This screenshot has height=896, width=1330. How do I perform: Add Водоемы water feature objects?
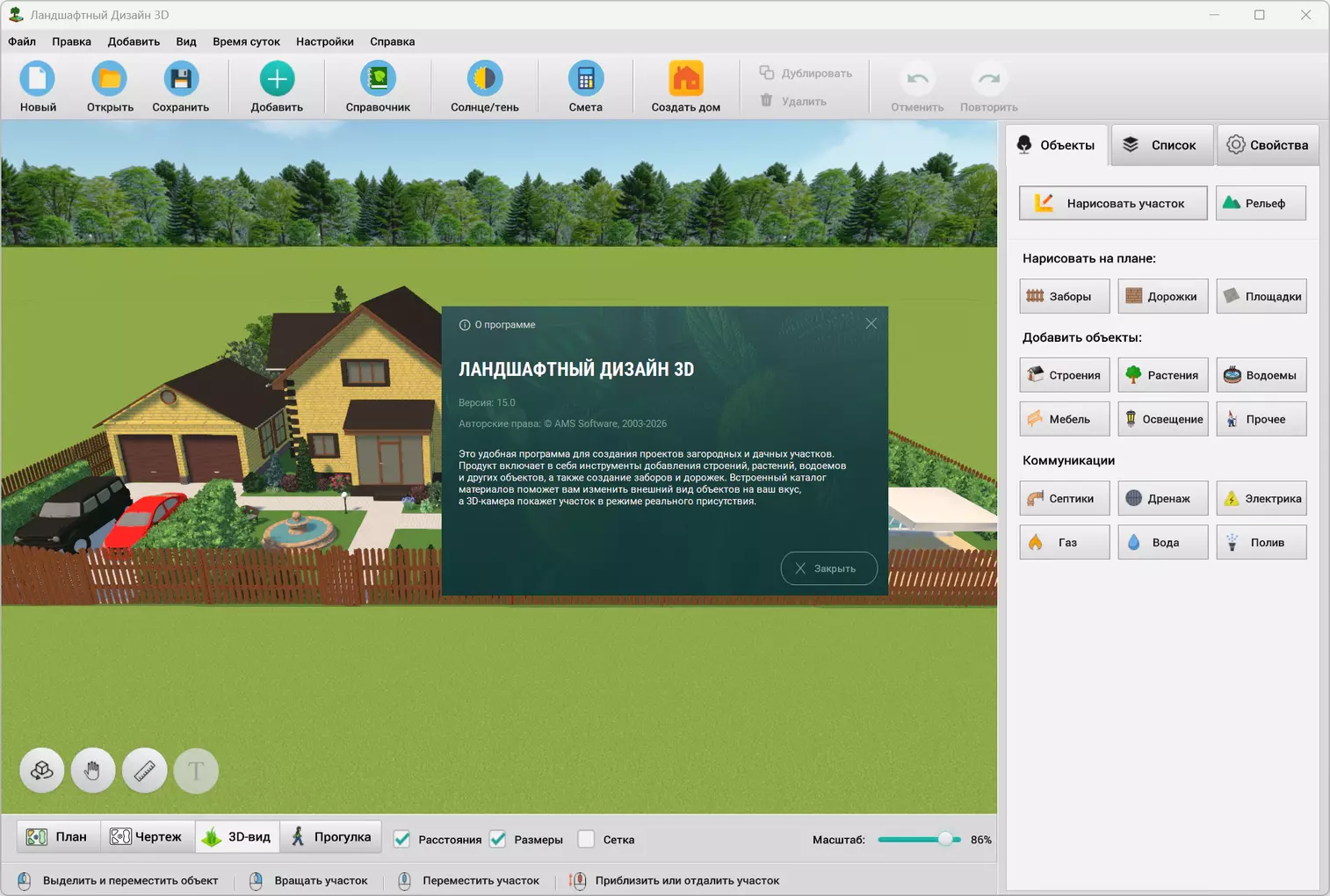click(x=1261, y=375)
